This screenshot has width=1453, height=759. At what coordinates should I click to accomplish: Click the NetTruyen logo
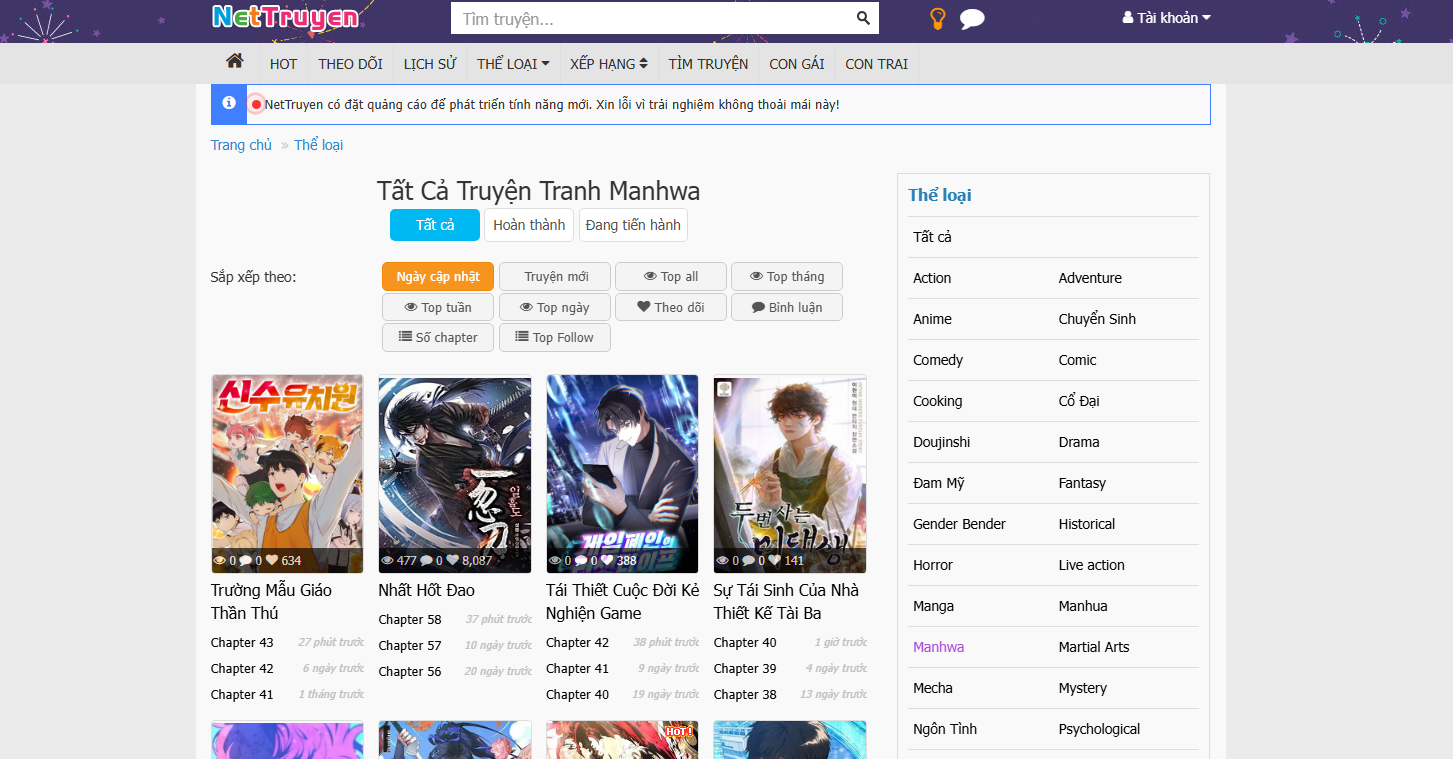[x=285, y=17]
